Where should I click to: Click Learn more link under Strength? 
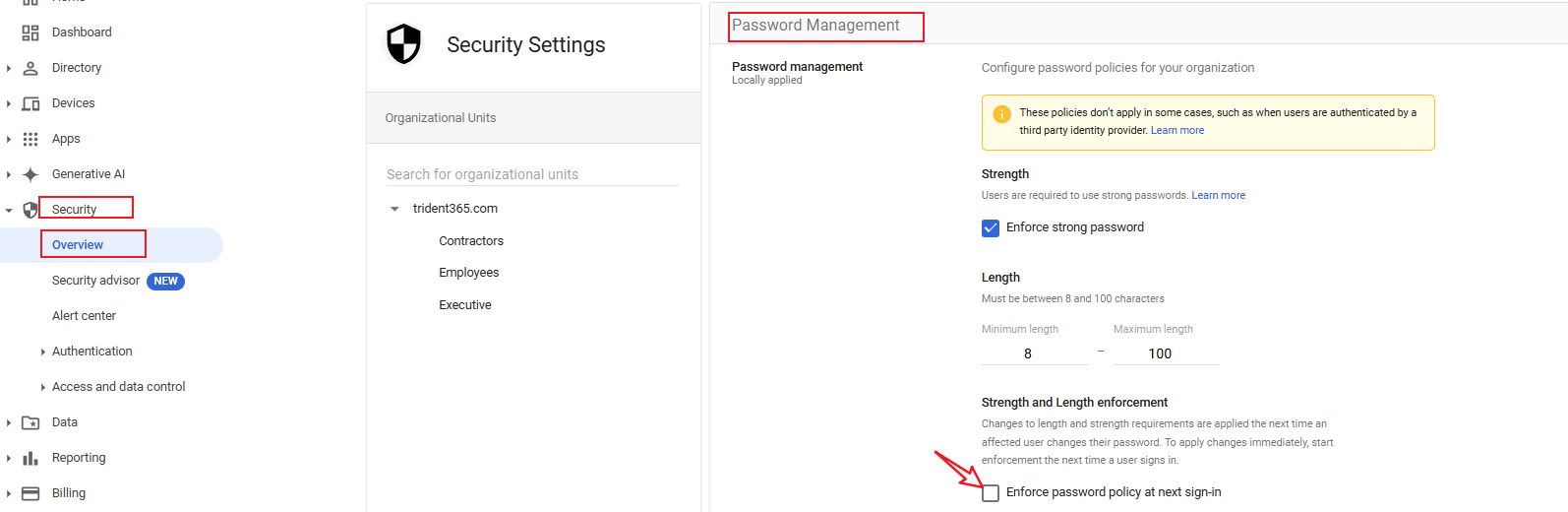coord(1218,195)
